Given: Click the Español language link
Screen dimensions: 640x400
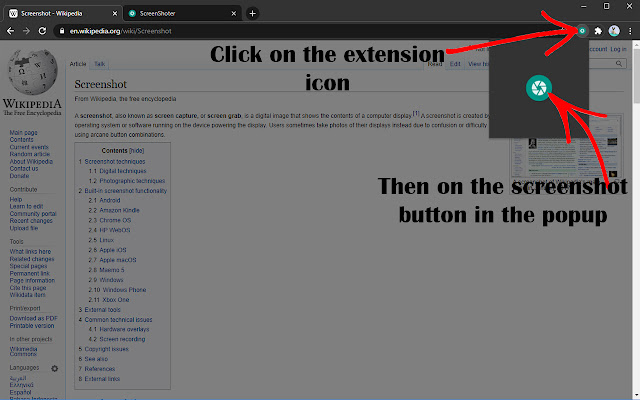Looking at the screenshot, I should click(20, 392).
